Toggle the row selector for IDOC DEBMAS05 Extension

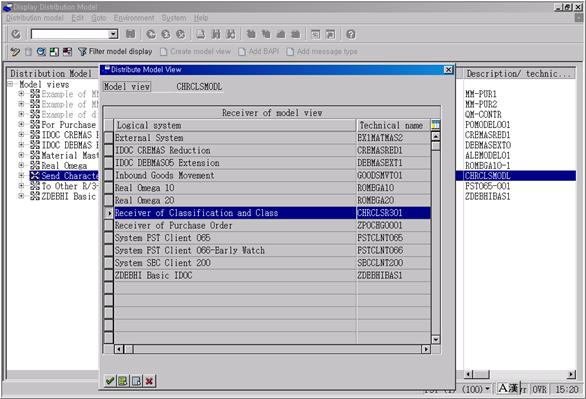108,163
